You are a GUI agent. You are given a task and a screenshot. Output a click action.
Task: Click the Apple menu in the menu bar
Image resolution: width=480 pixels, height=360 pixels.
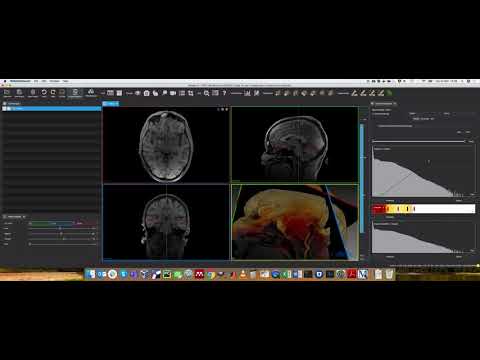pos(4,81)
